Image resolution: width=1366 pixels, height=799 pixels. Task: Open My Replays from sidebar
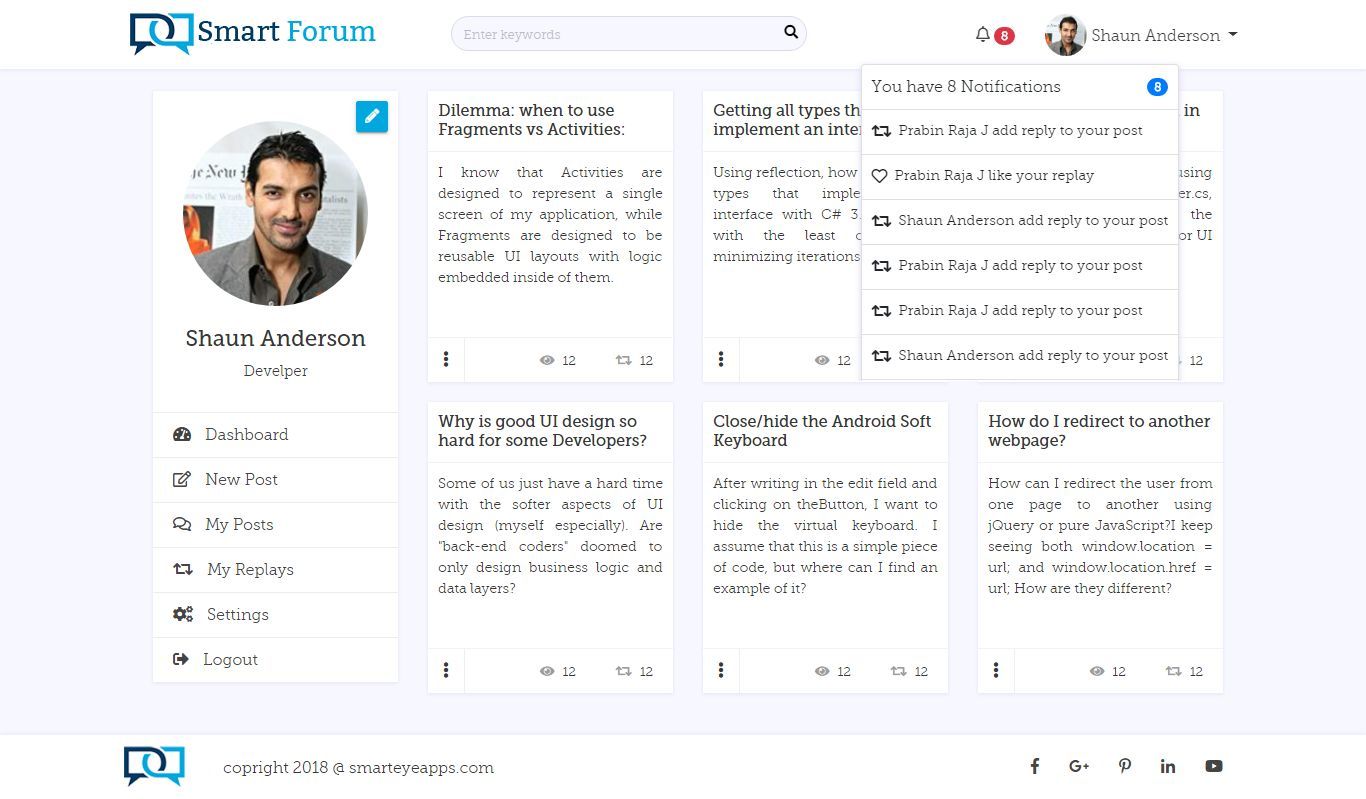pos(250,569)
